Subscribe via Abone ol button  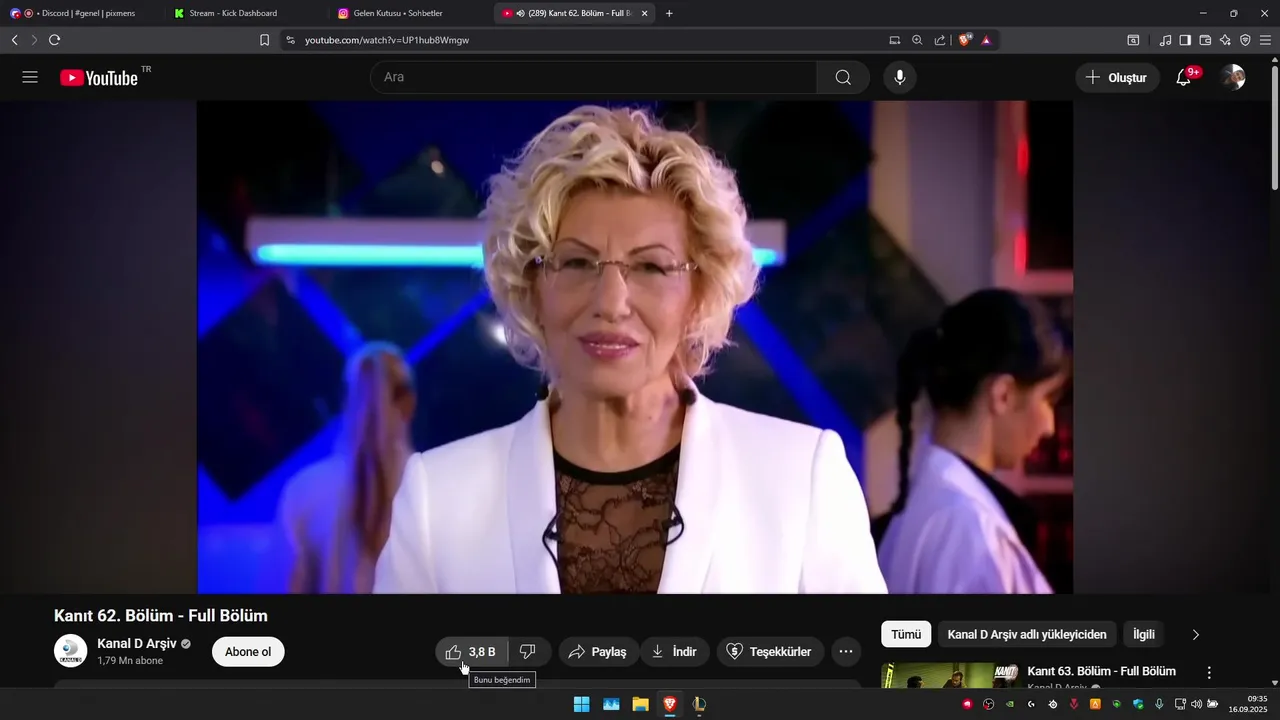pyautogui.click(x=248, y=652)
